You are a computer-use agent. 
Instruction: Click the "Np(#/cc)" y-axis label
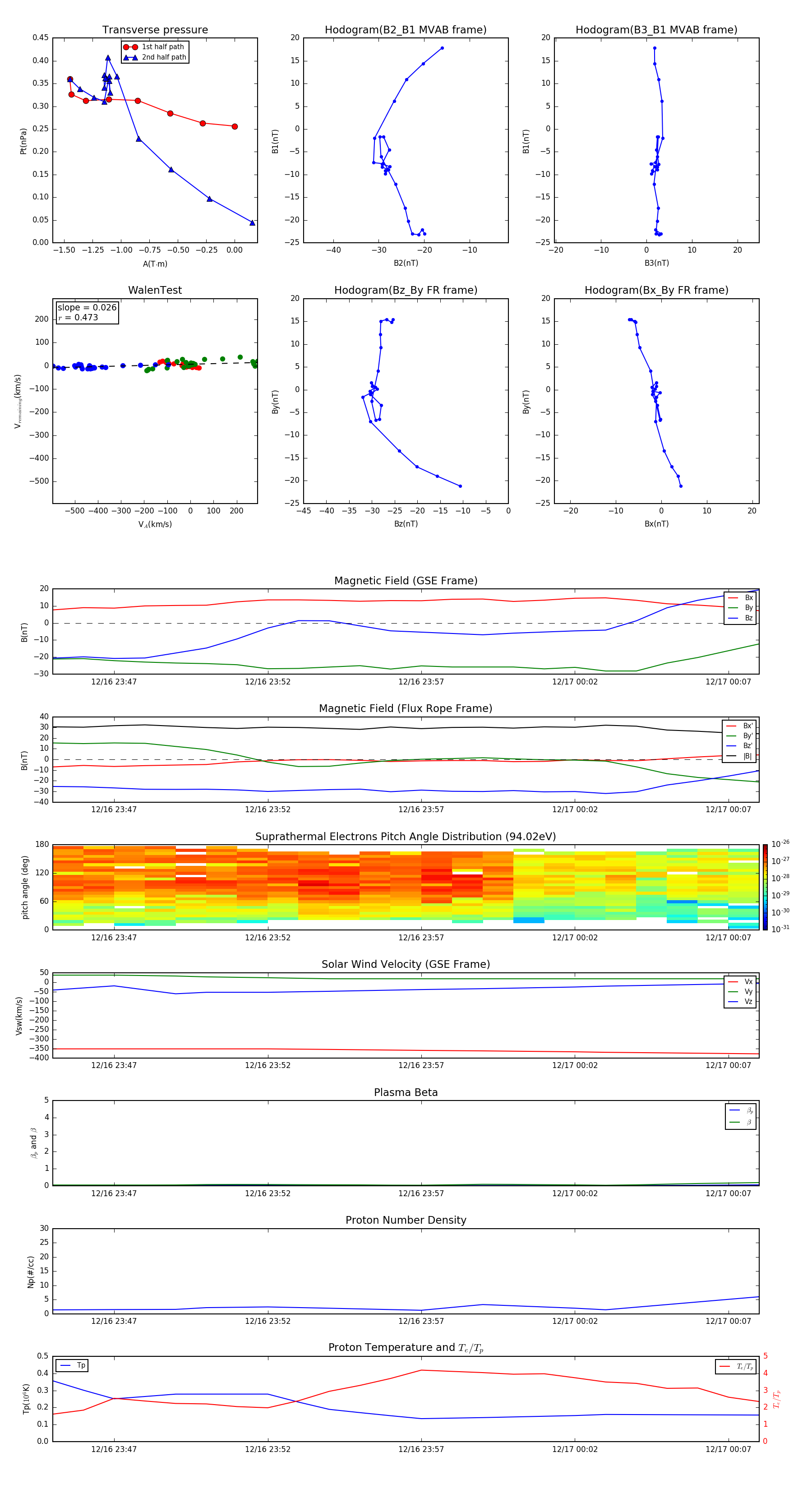tap(31, 1271)
